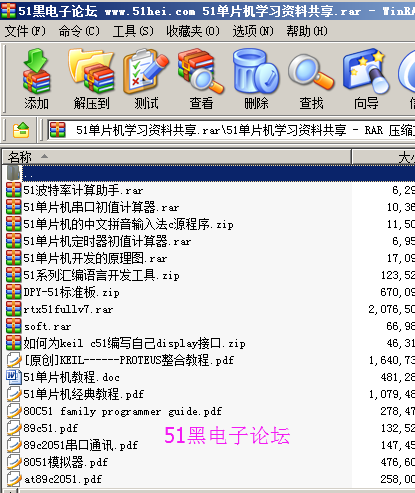Open the 帮助(H) menu
This screenshot has height=493, width=415.
pos(307,31)
